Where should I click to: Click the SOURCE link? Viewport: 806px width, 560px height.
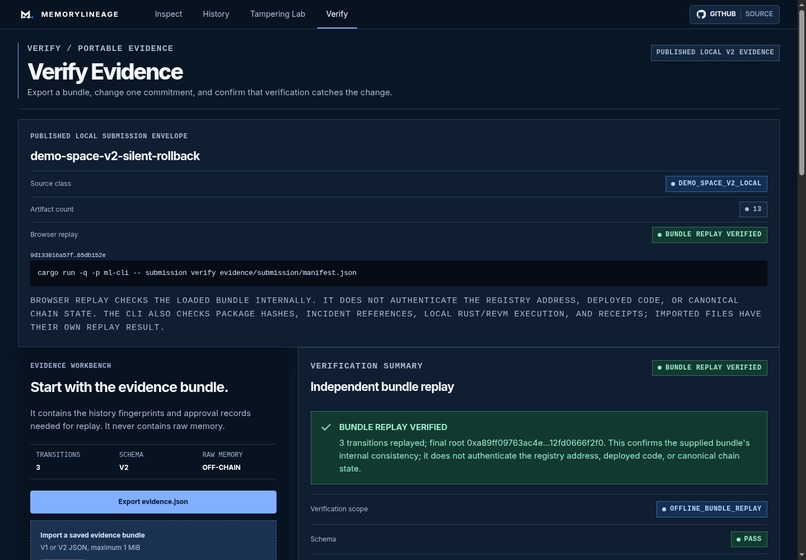(x=759, y=14)
